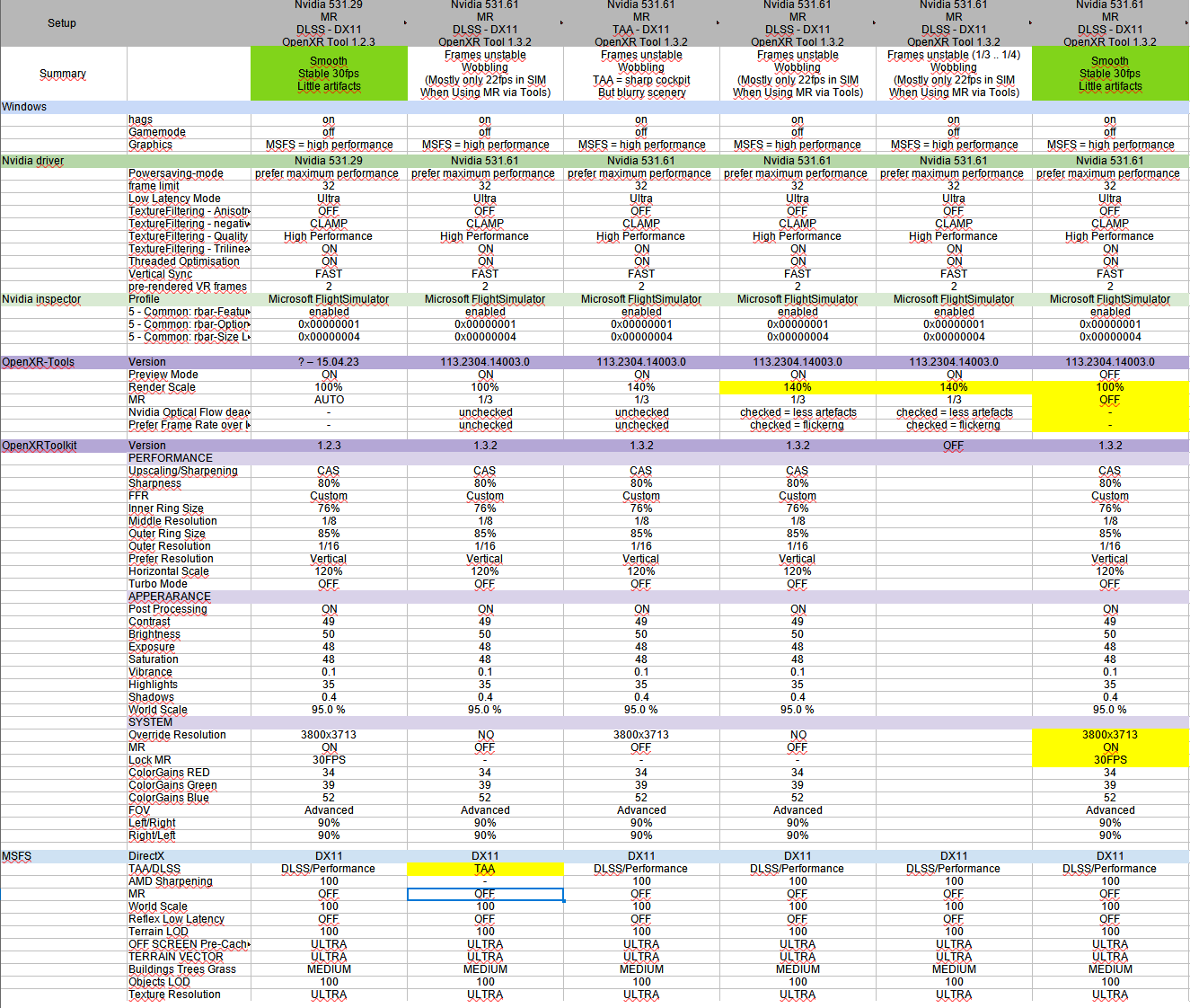1190x1008 pixels.
Task: Click the "Override Resolution" row label
Action: coord(177,735)
